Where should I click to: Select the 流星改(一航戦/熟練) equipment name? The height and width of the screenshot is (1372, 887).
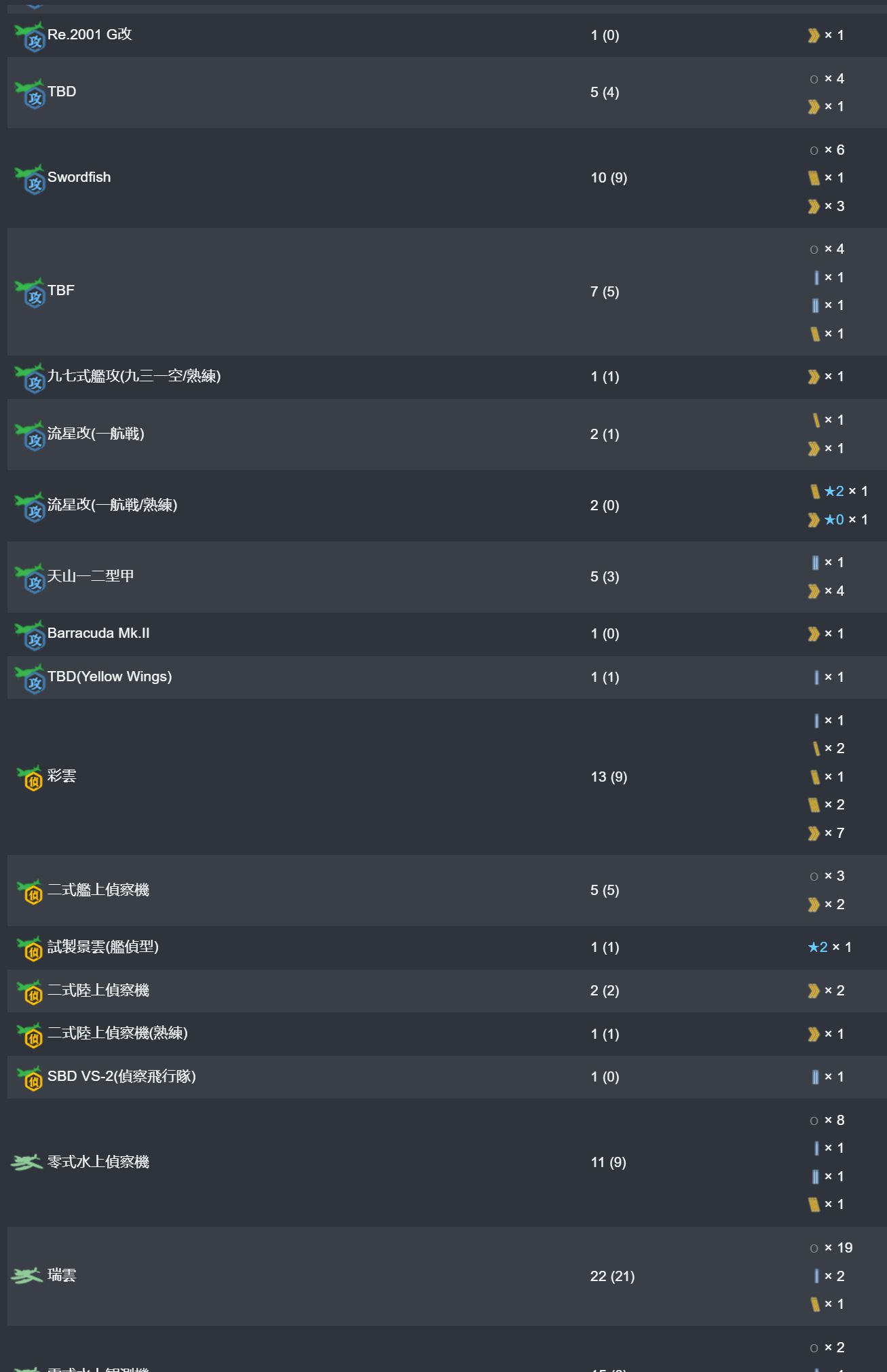pos(112,505)
